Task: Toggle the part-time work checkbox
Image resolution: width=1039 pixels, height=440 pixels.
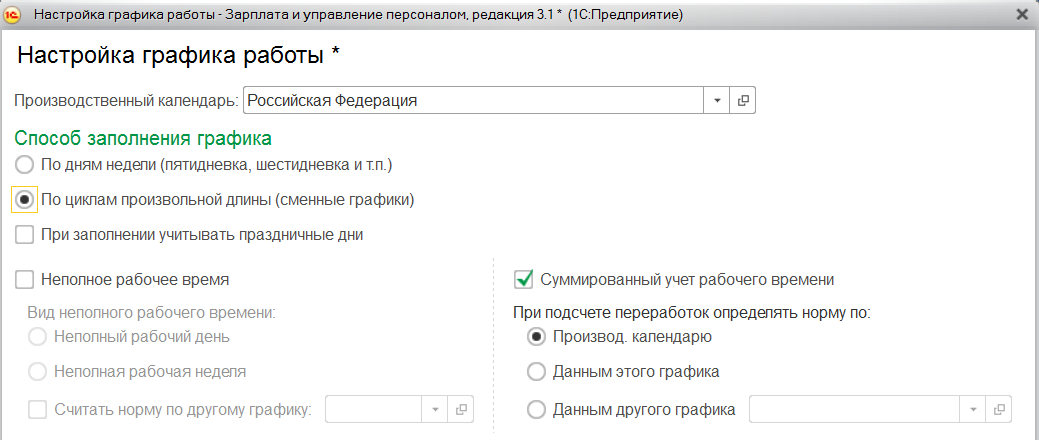Action: coord(25,280)
